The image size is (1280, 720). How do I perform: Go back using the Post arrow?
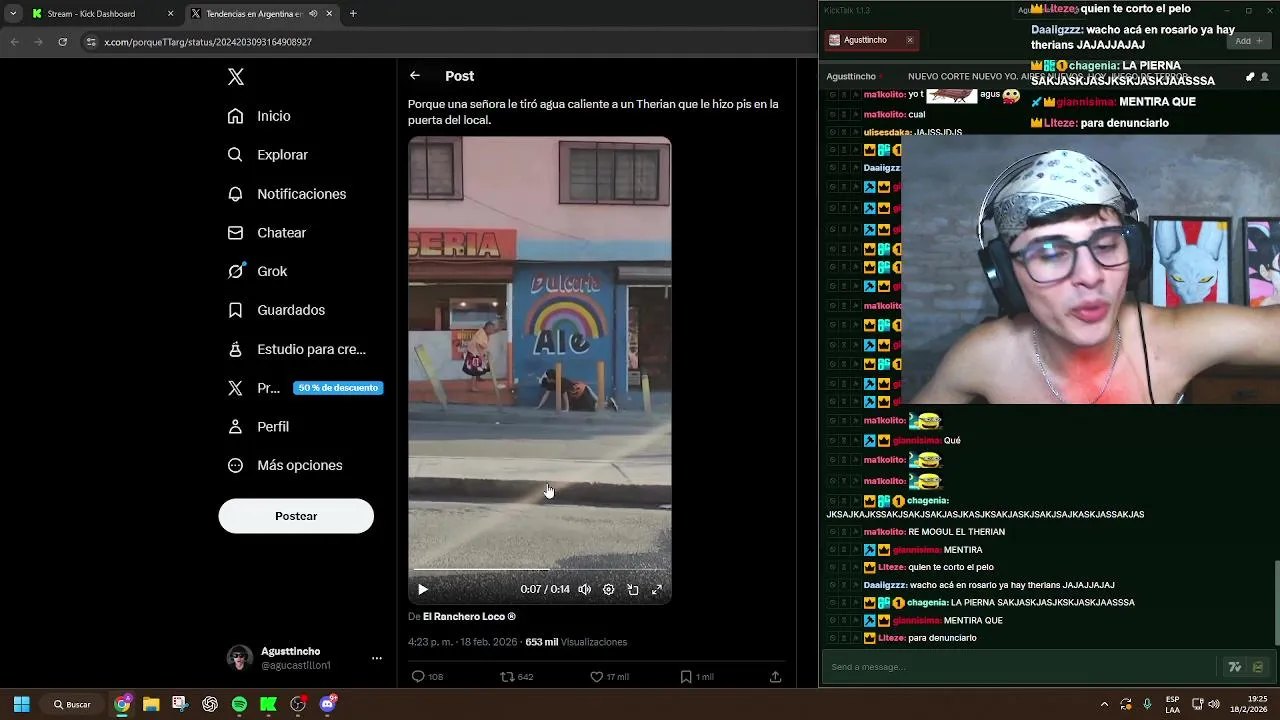pos(414,76)
